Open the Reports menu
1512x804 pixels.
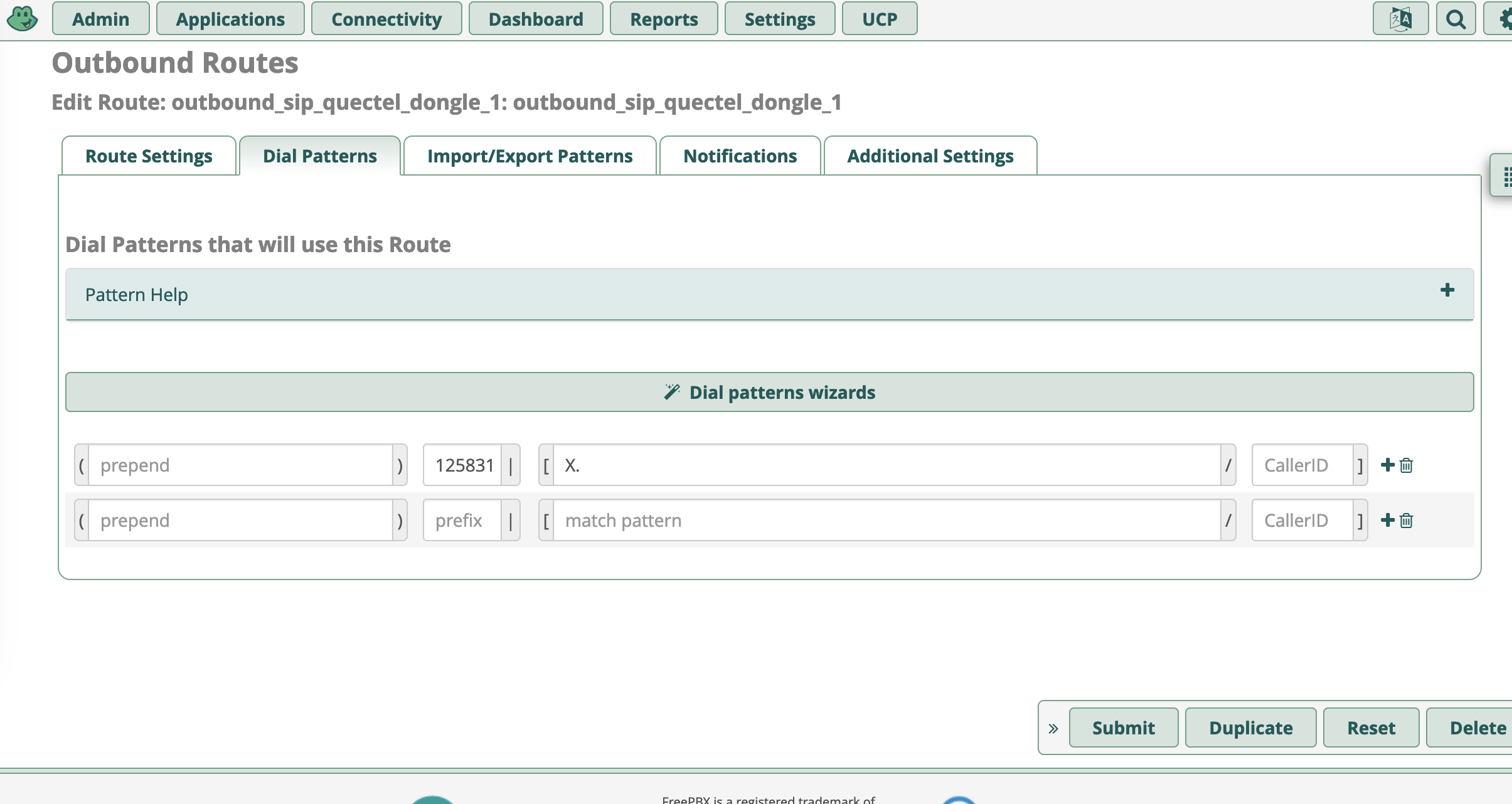pyautogui.click(x=664, y=18)
